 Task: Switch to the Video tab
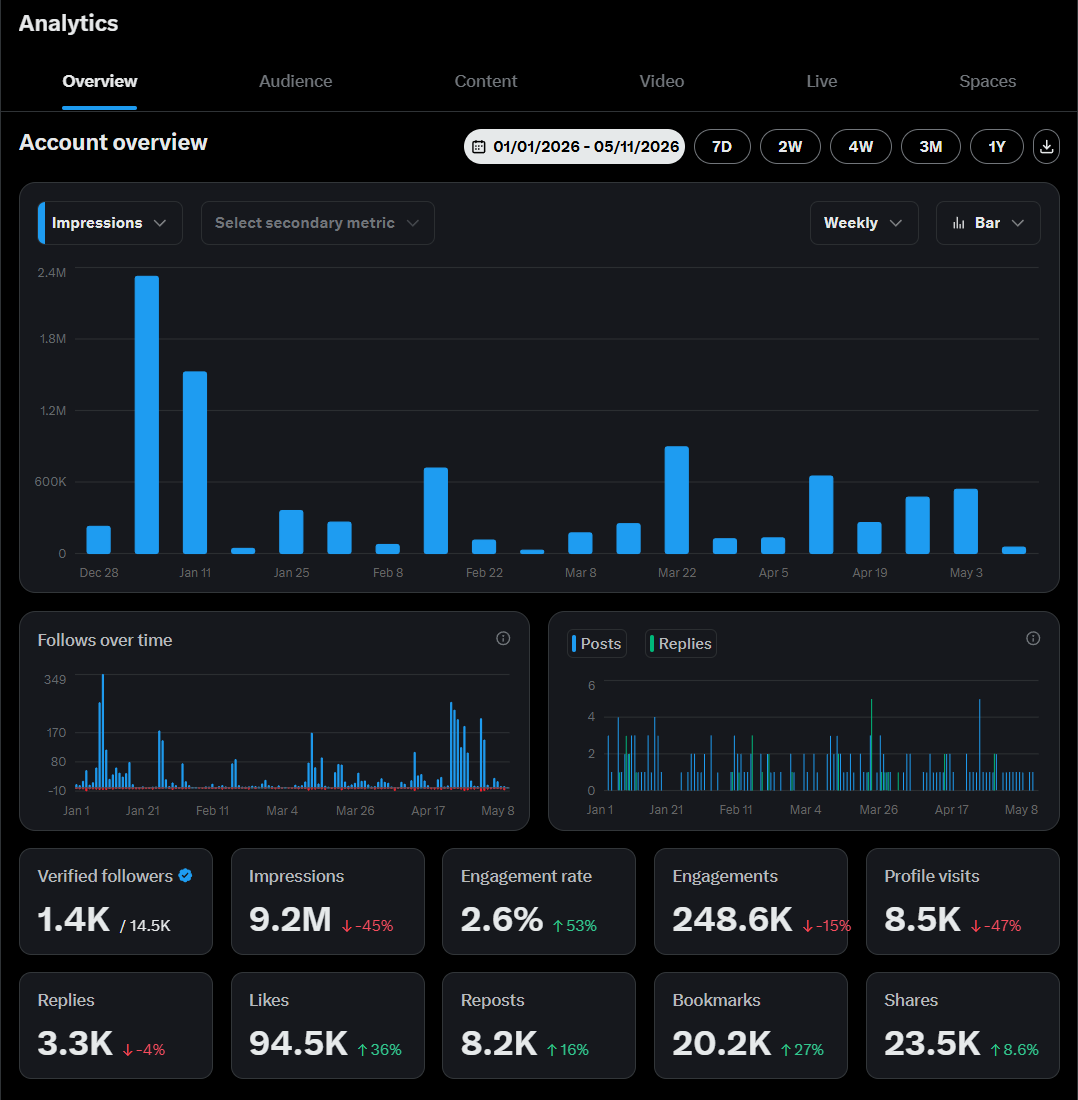click(661, 81)
